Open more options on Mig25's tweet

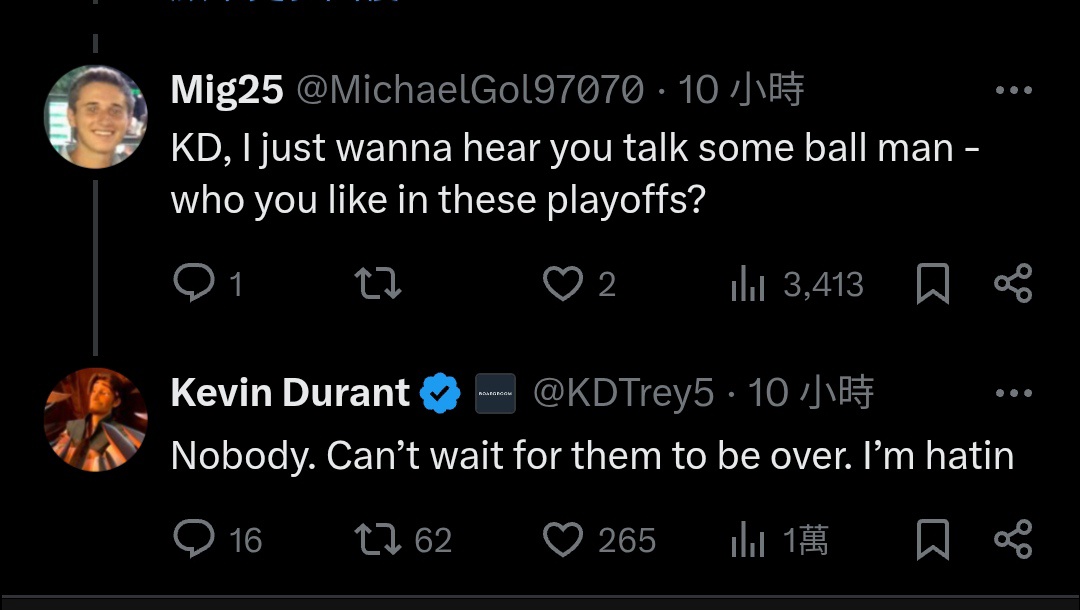click(1014, 90)
